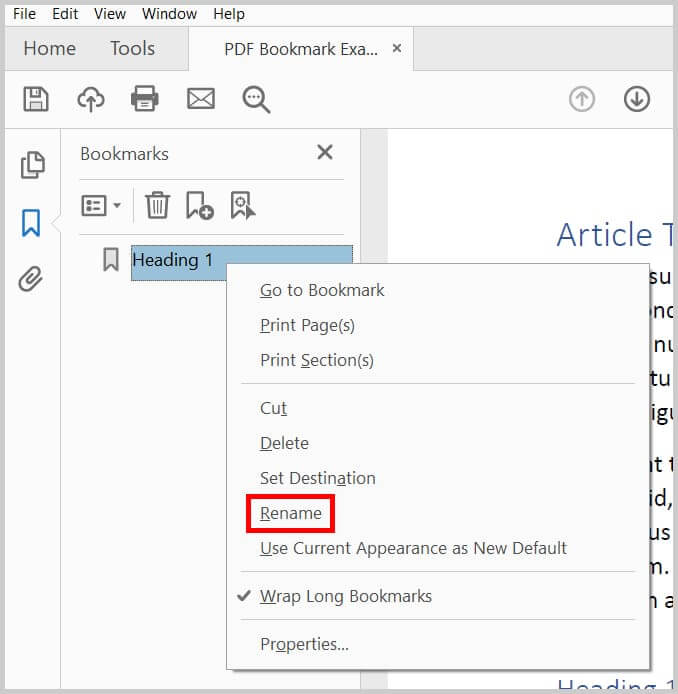Screen dimensions: 678x694
Task: Open the Page Thumbnails sidebar panel
Action: coord(32,165)
